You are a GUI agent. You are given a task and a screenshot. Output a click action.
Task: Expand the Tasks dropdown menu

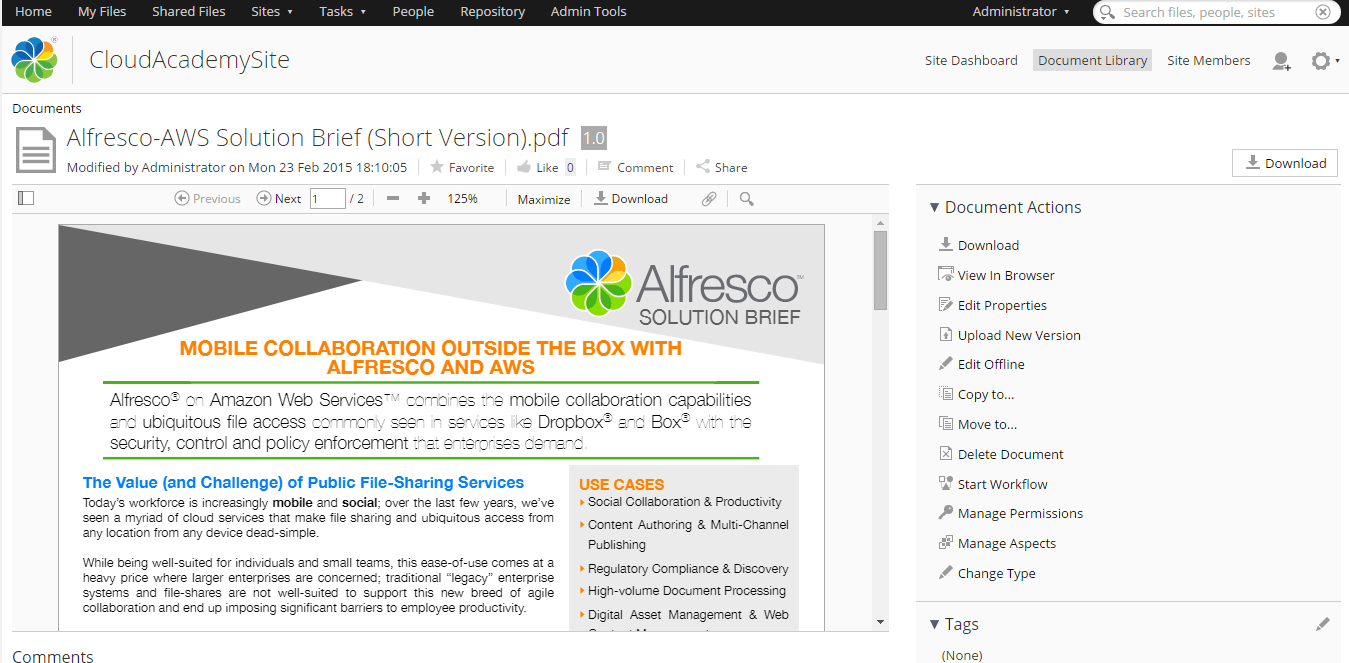tap(343, 12)
